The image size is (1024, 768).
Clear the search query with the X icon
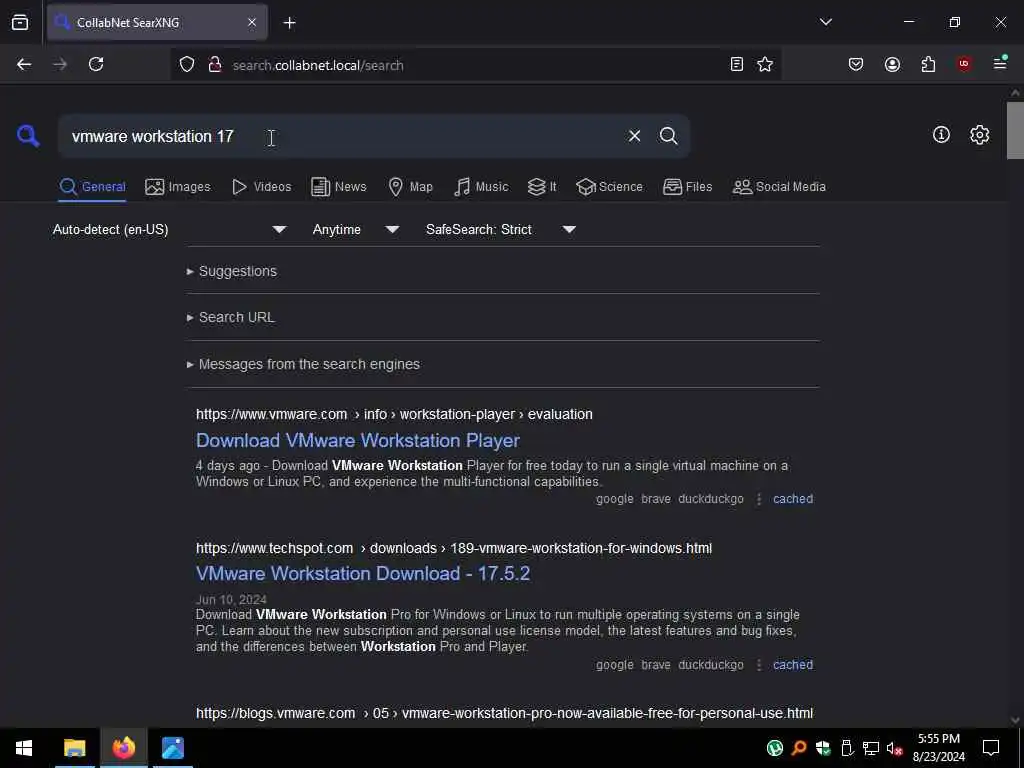[634, 136]
